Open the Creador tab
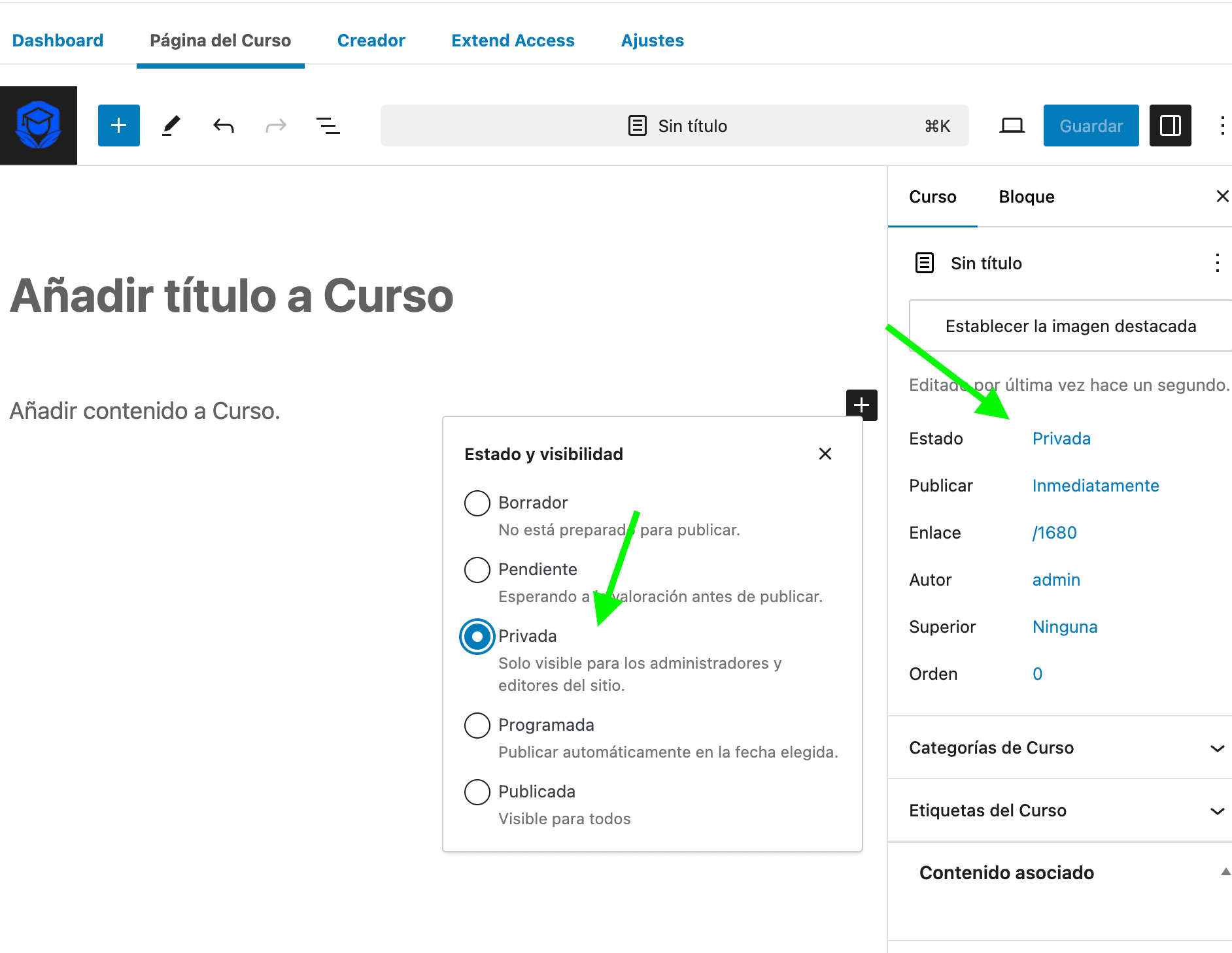Image resolution: width=1232 pixels, height=953 pixels. pyautogui.click(x=371, y=41)
